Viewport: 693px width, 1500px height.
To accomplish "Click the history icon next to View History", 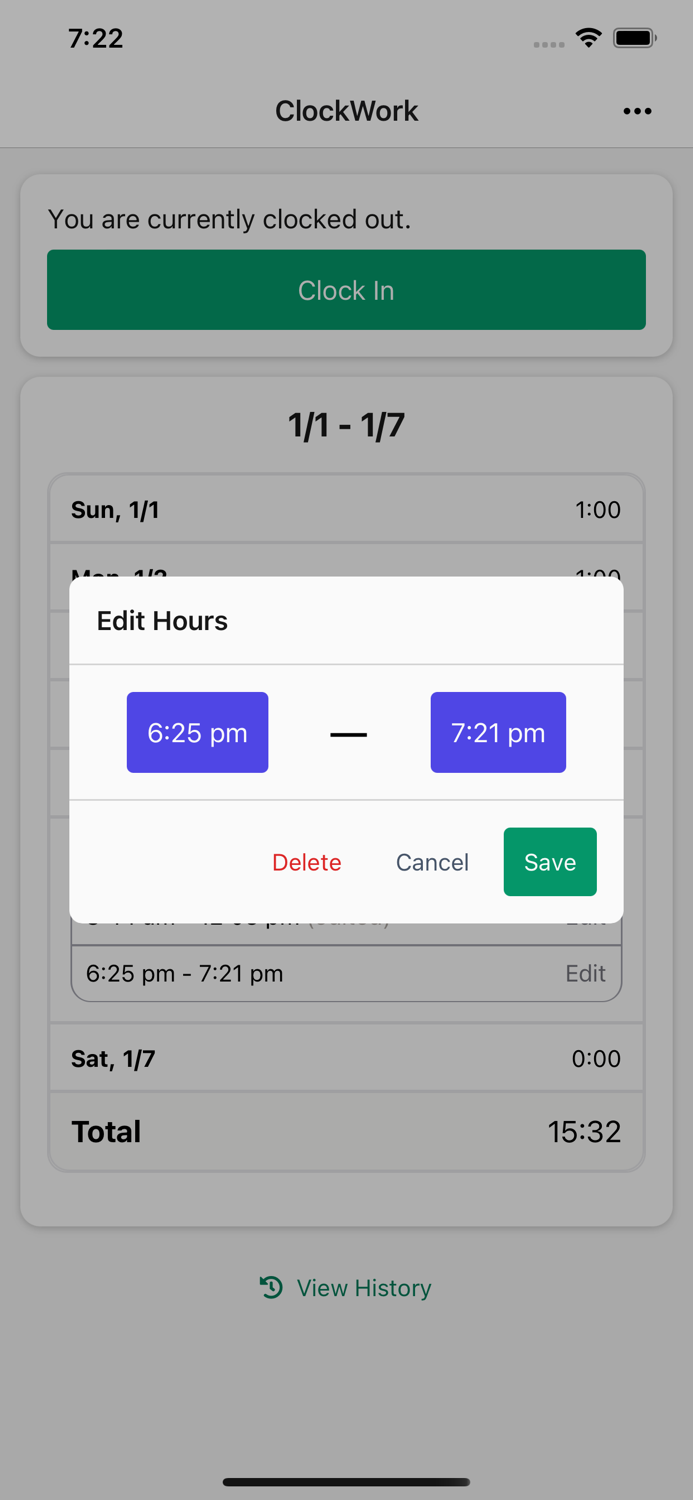I will coord(271,1288).
